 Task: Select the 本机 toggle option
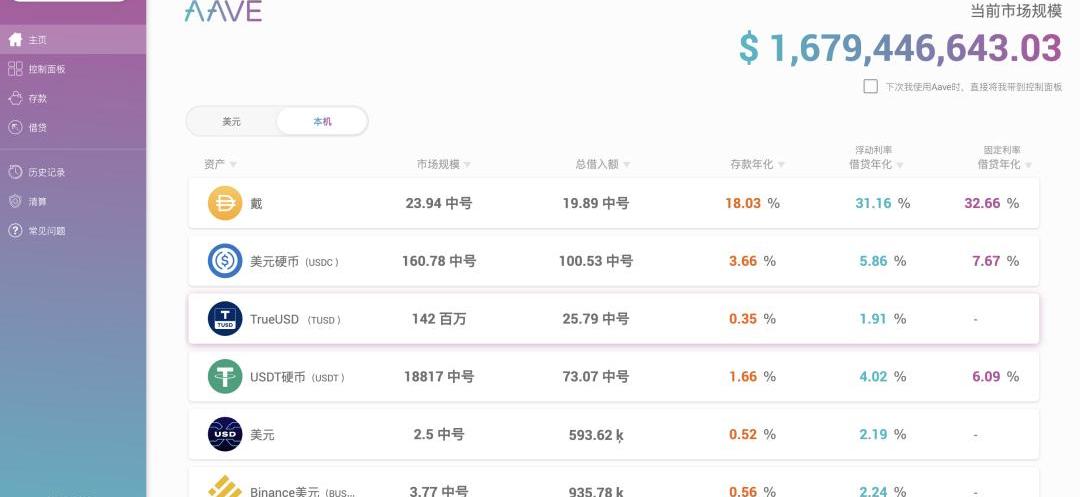[x=322, y=121]
